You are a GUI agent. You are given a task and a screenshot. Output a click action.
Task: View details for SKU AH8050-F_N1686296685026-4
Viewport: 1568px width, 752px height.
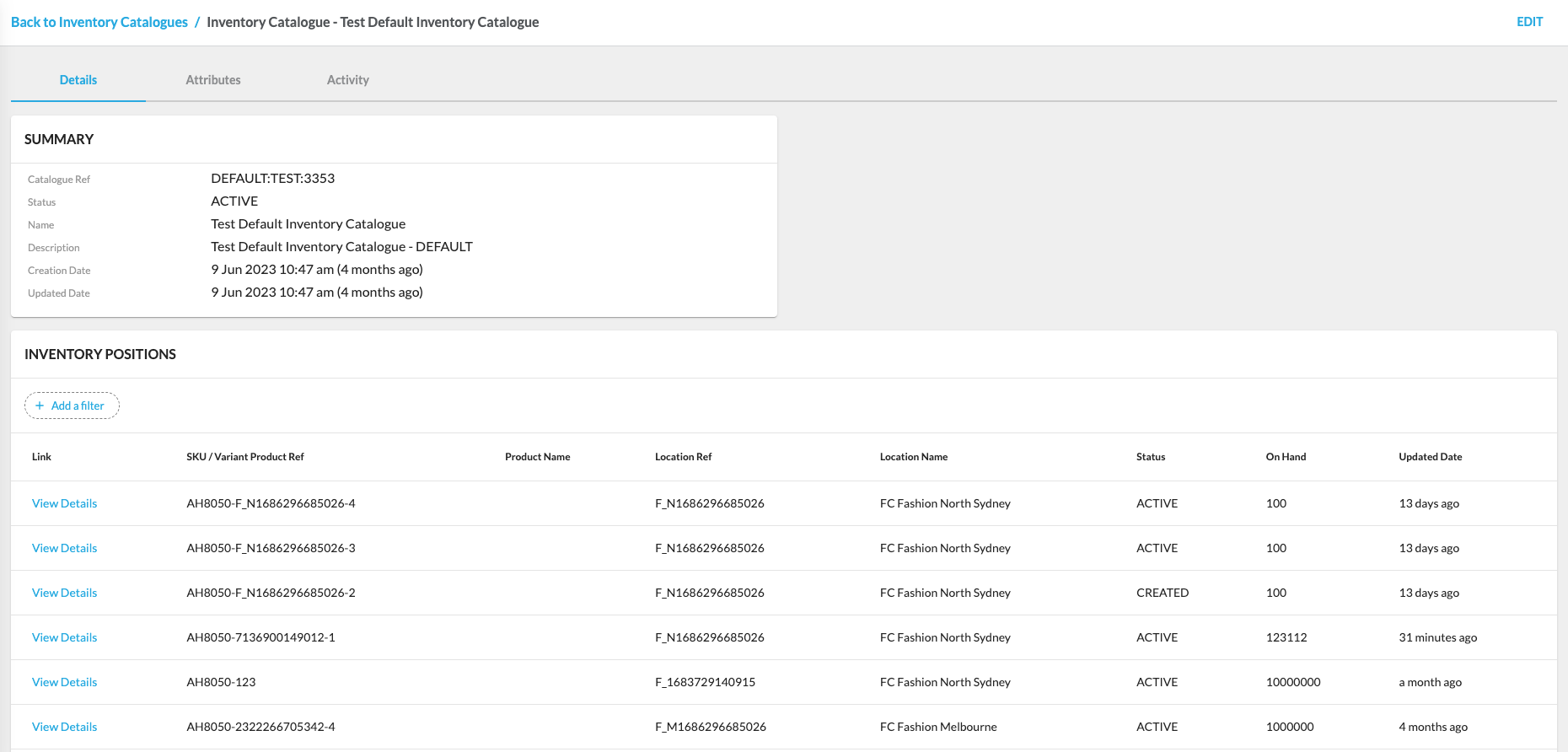[64, 503]
